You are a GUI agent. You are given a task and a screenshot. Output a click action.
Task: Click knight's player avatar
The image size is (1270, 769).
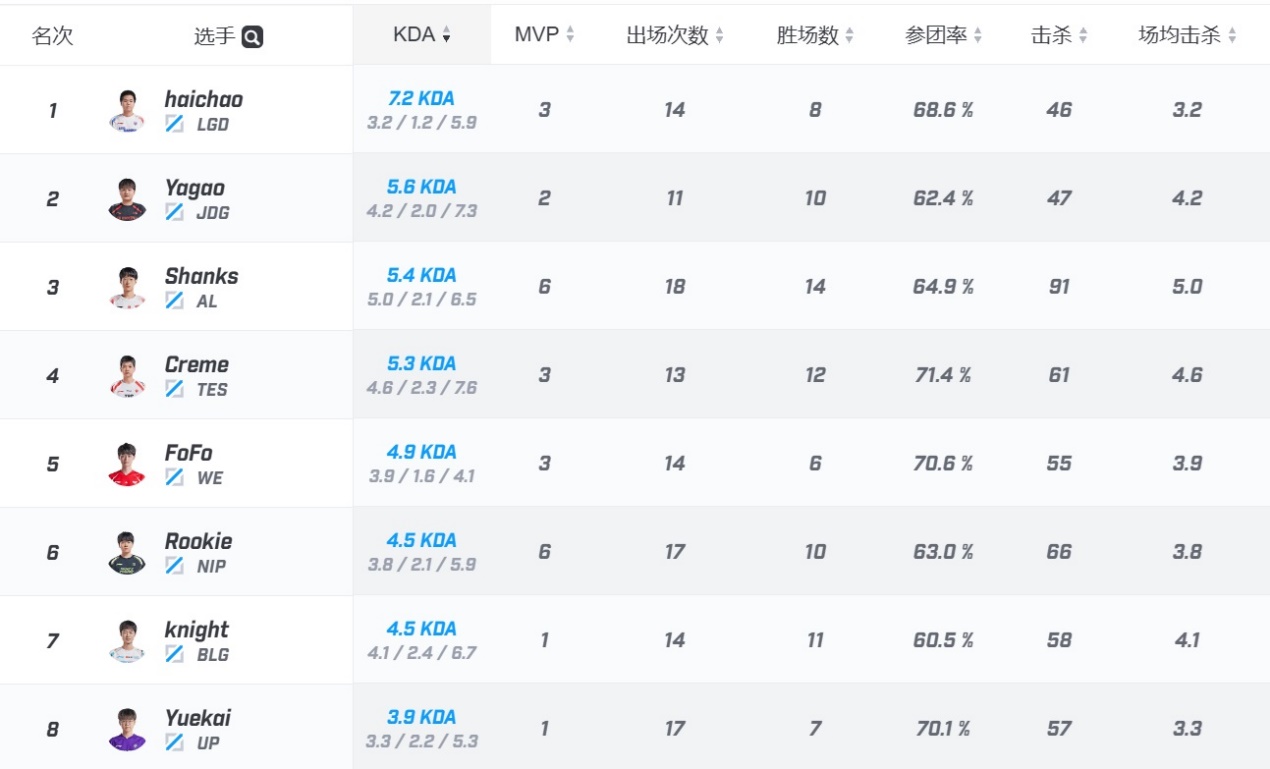coord(127,641)
